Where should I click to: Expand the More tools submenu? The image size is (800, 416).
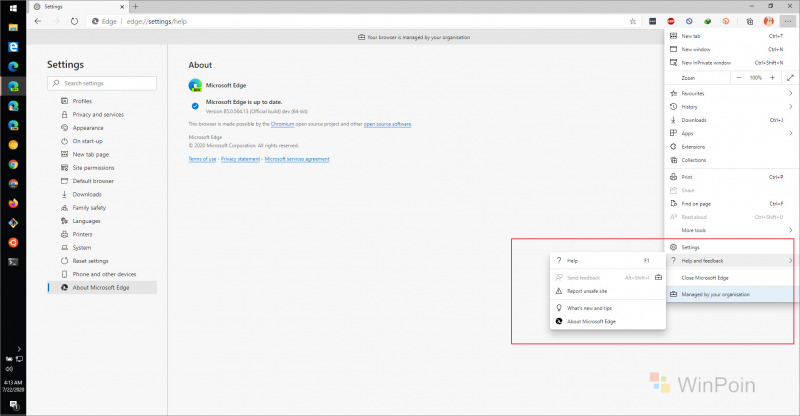731,230
